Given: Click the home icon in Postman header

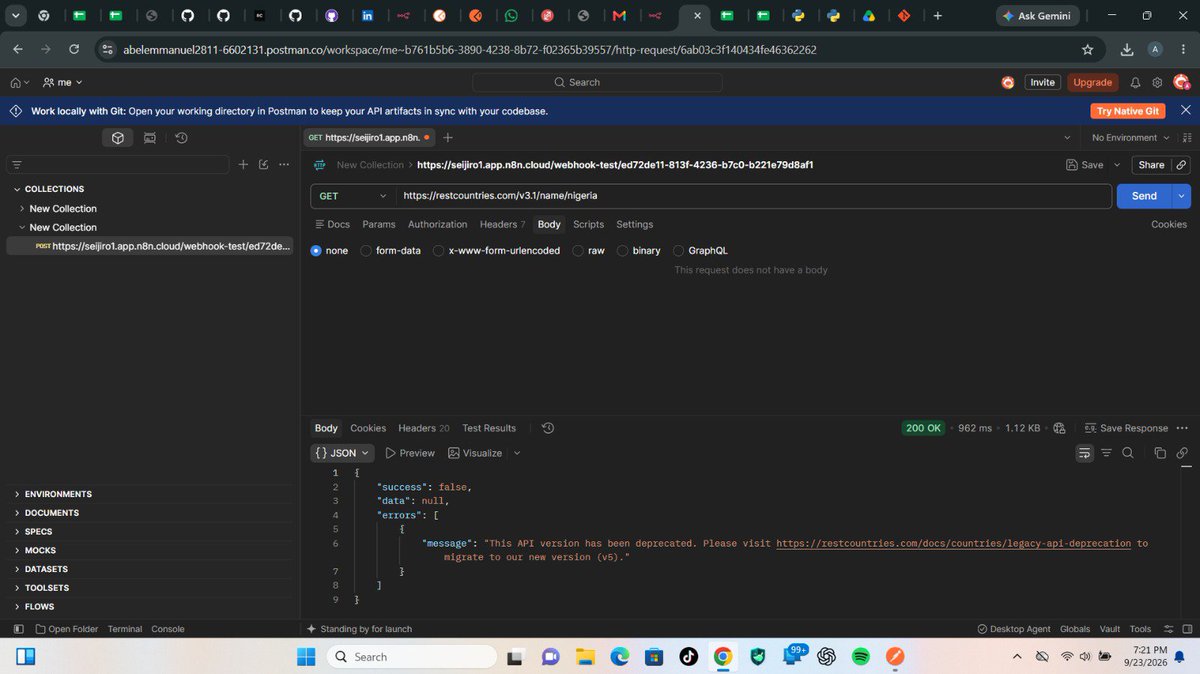Looking at the screenshot, I should tap(15, 83).
